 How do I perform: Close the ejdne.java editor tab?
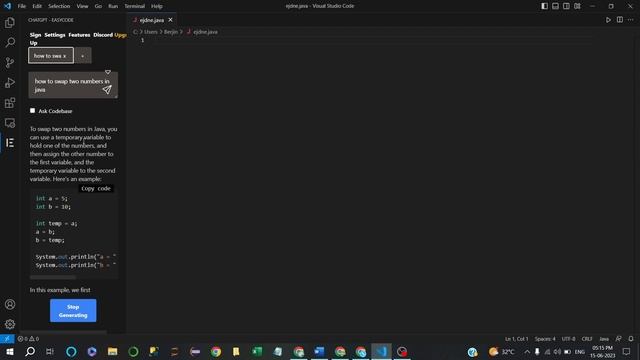170,20
